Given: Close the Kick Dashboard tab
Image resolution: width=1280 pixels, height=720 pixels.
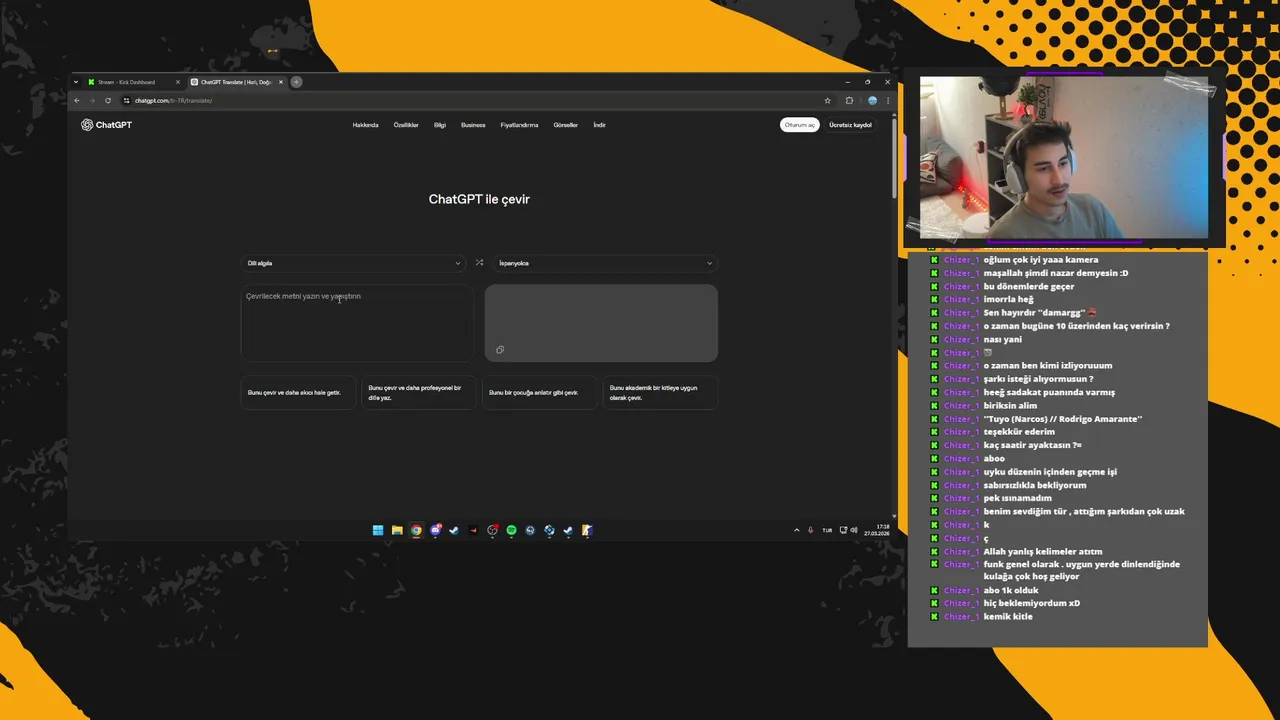Looking at the screenshot, I should tap(178, 82).
